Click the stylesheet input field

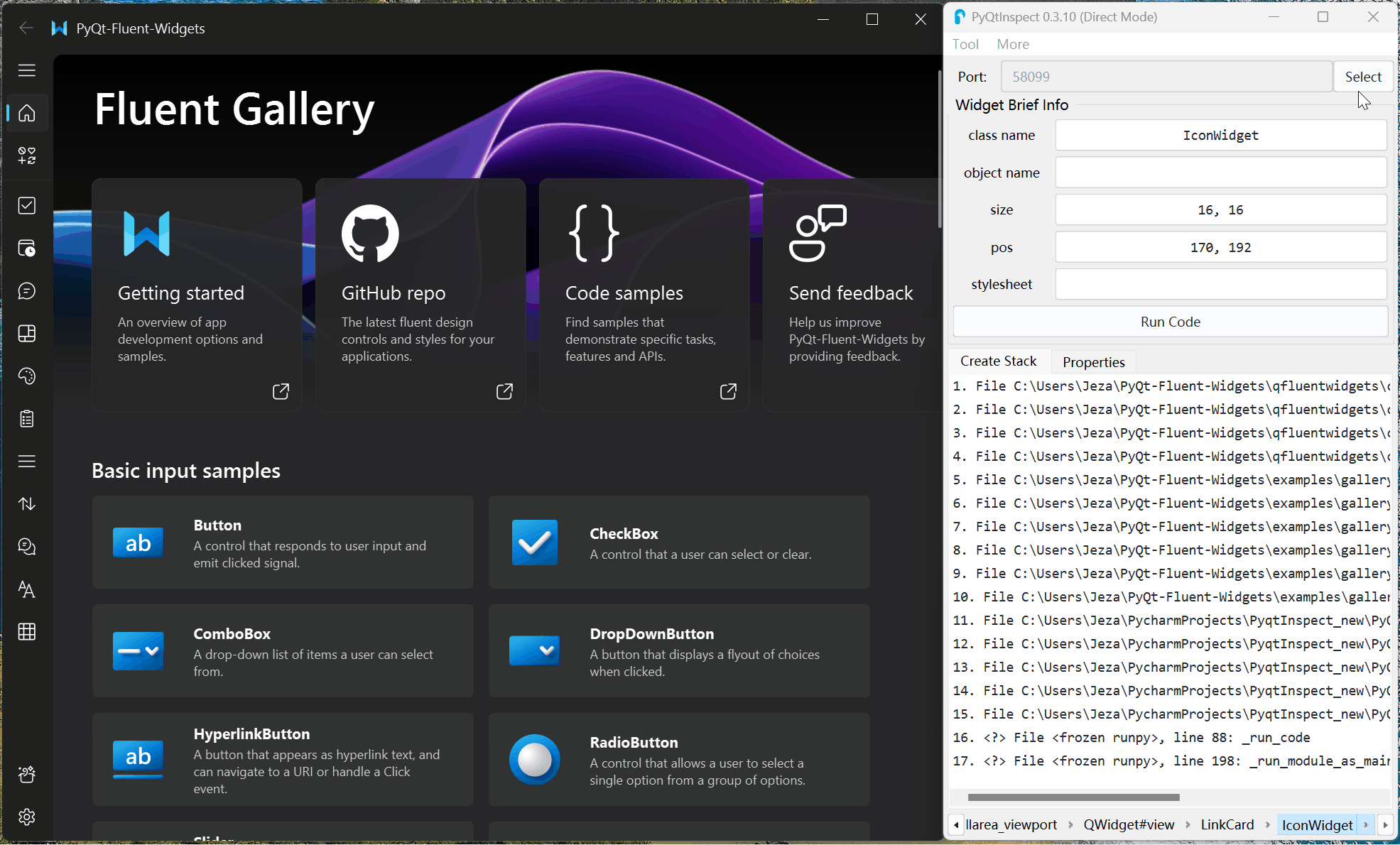(1220, 284)
